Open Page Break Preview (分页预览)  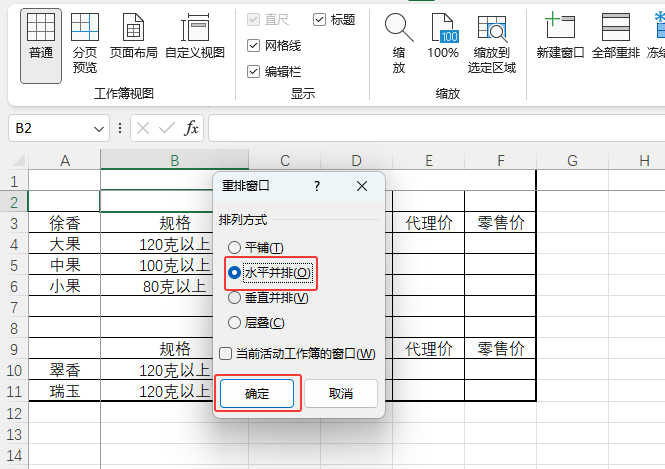85,43
